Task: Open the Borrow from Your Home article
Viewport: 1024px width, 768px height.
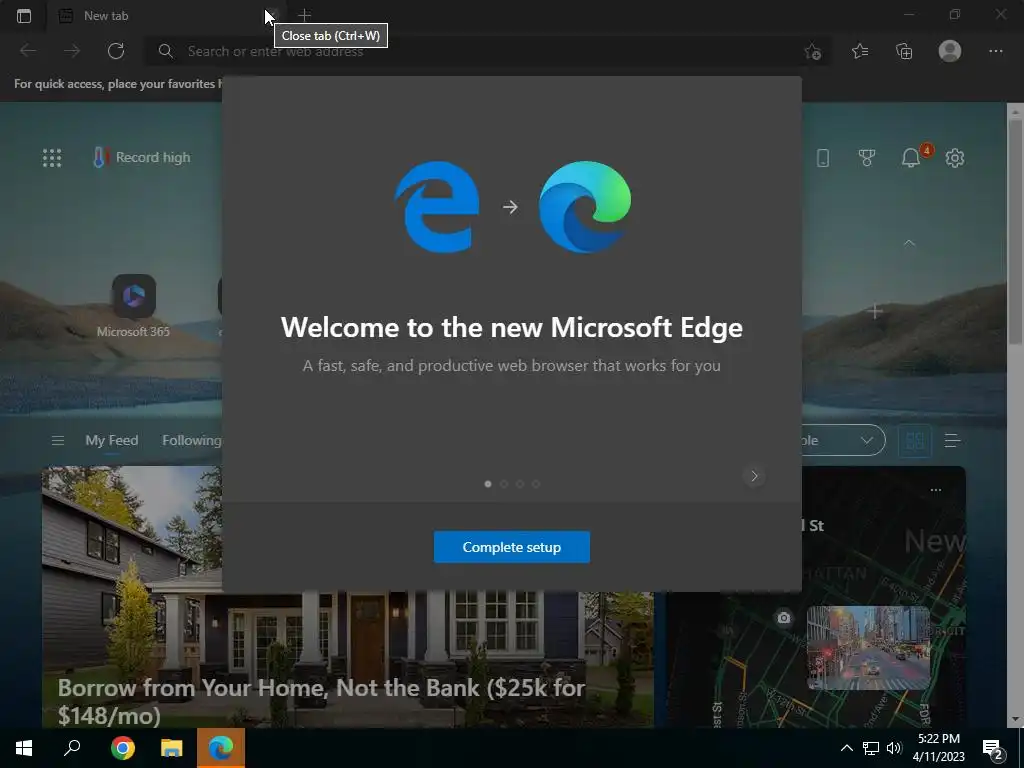Action: [321, 701]
